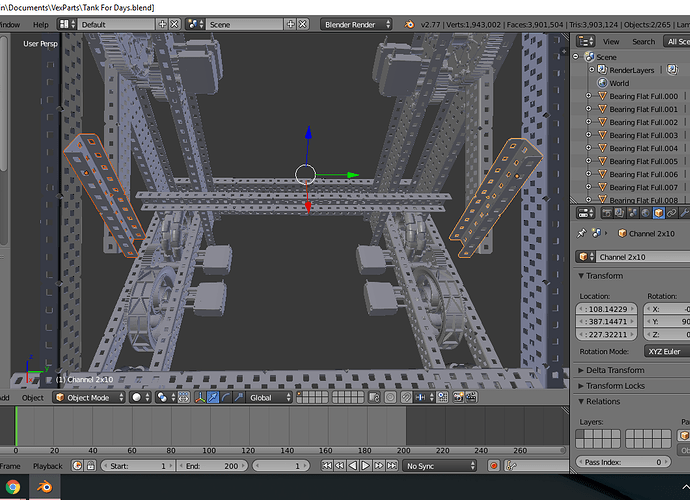Open the viewport shading dropdown

click(x=141, y=397)
